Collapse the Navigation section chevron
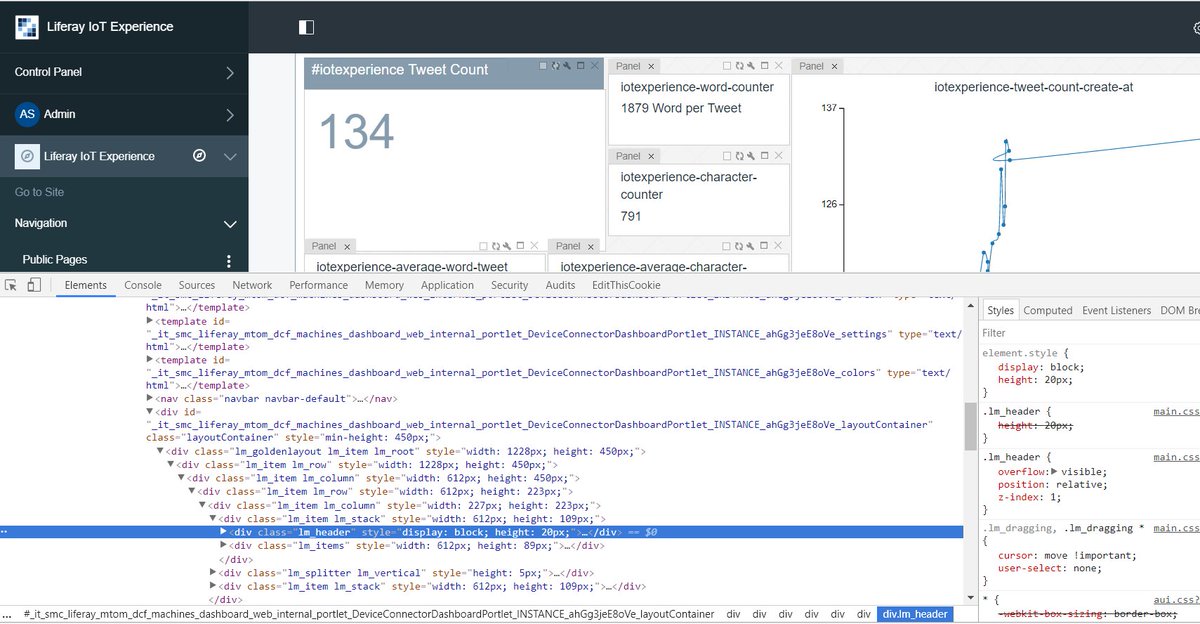 tap(230, 224)
